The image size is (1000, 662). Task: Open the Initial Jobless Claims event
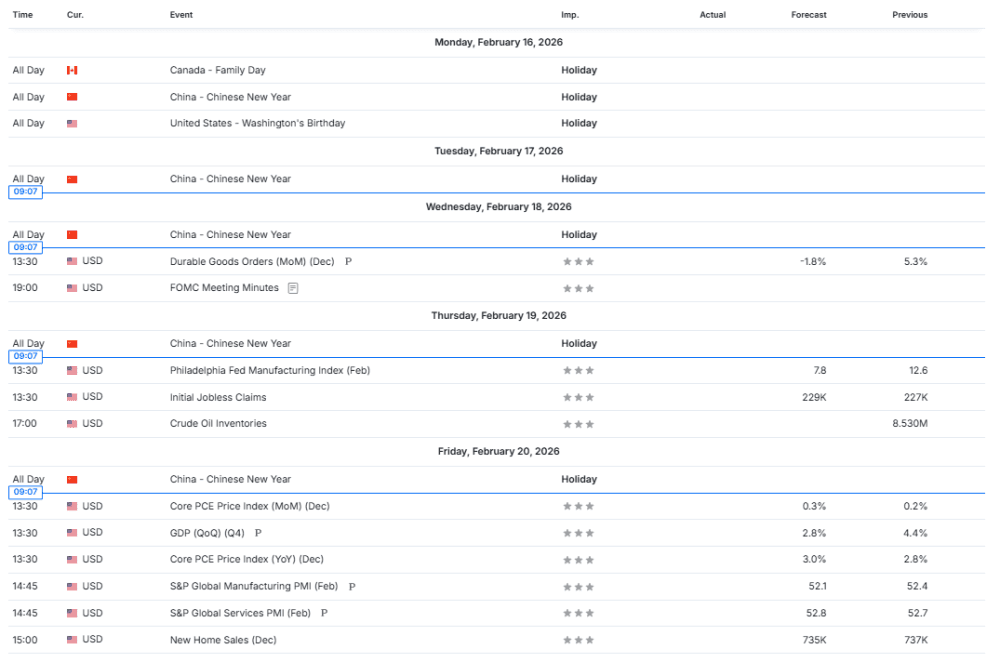(x=217, y=397)
